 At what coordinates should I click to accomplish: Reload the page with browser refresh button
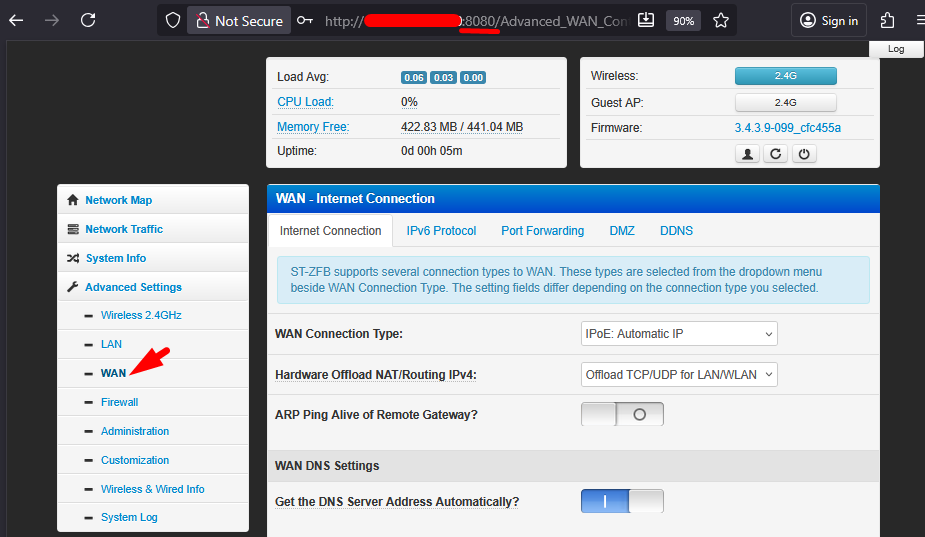pos(88,20)
